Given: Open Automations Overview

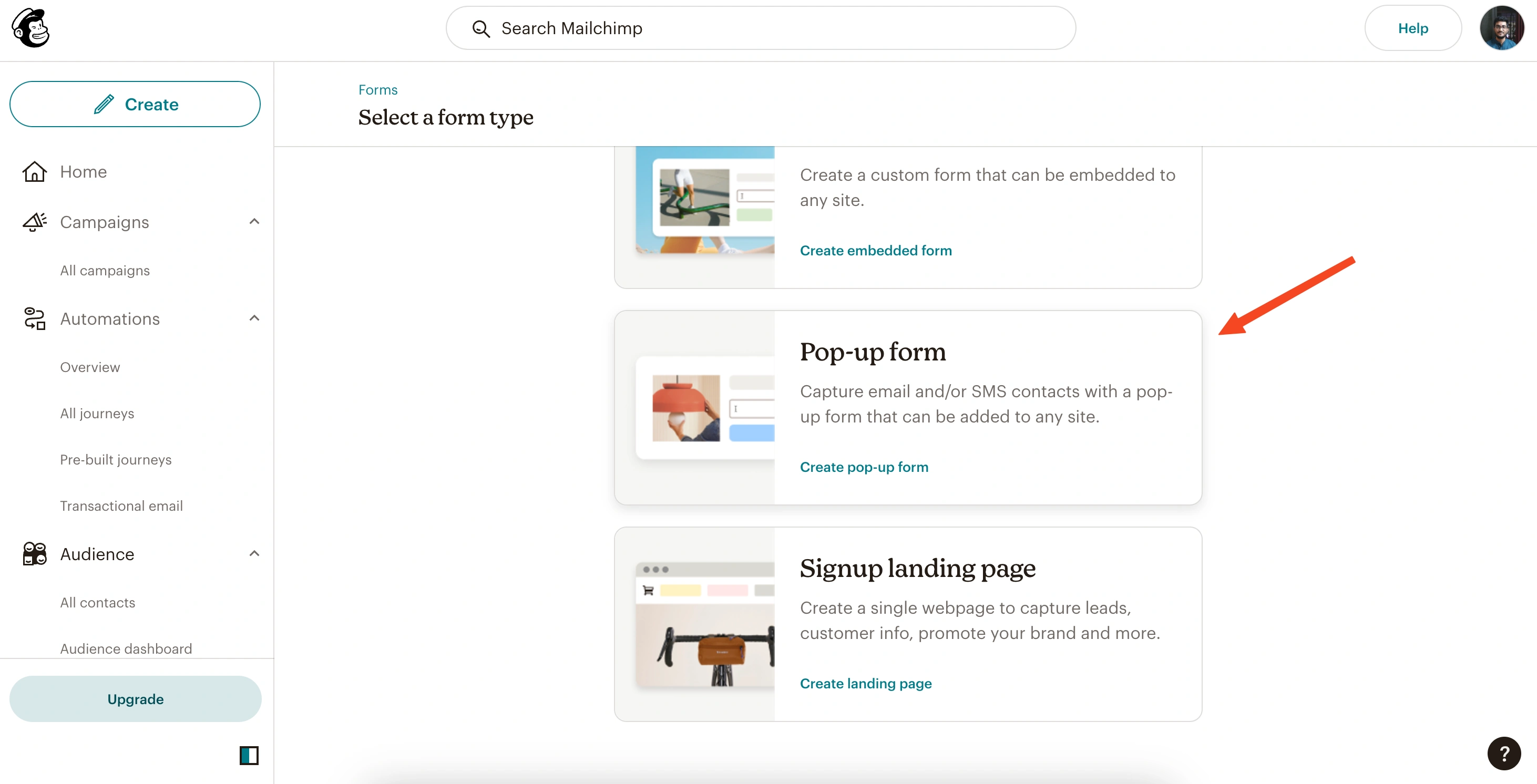Looking at the screenshot, I should [x=90, y=367].
